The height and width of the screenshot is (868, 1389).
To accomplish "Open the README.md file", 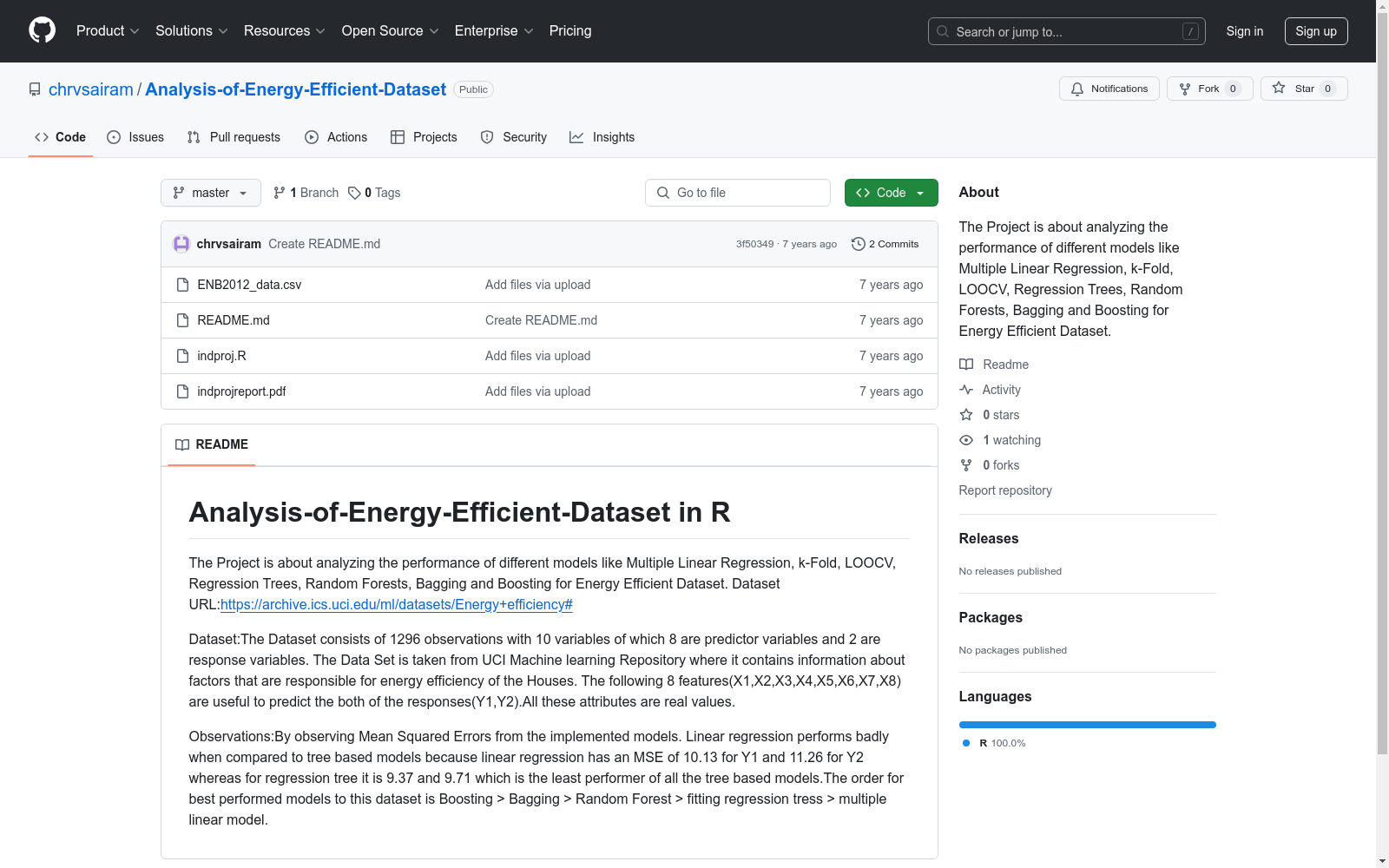I will click(x=234, y=320).
